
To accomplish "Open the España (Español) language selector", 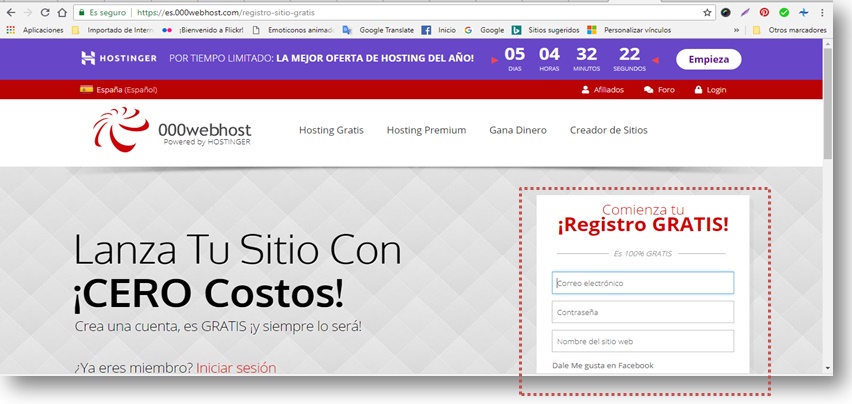I will tap(118, 90).
